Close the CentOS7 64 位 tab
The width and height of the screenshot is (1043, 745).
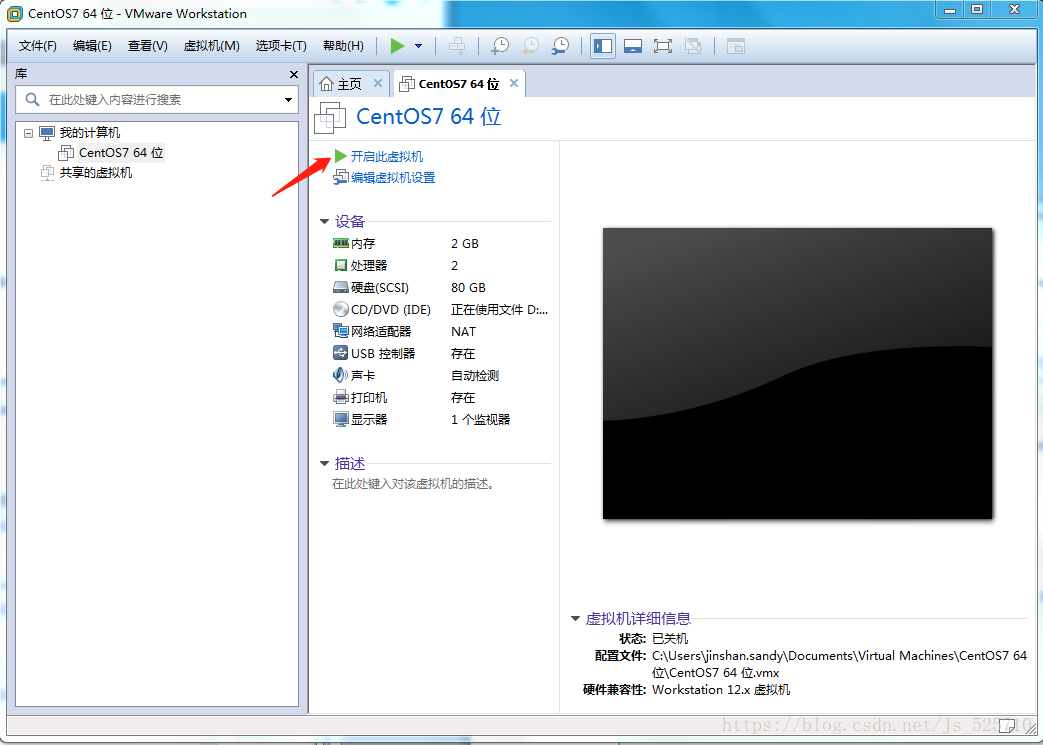click(514, 83)
